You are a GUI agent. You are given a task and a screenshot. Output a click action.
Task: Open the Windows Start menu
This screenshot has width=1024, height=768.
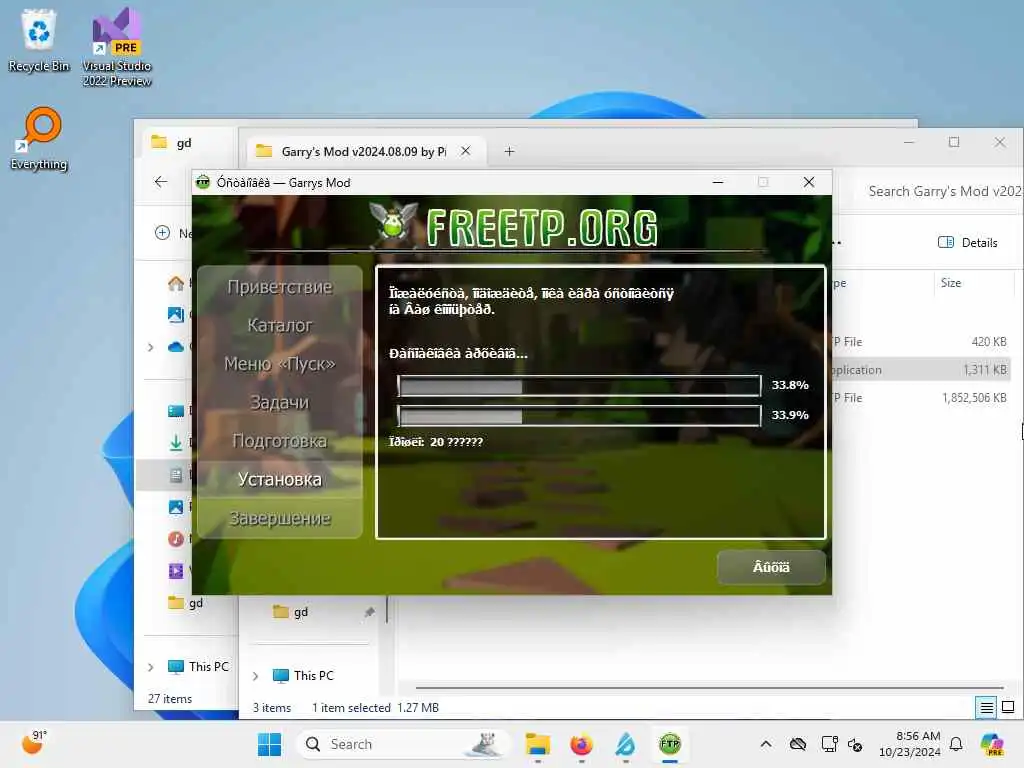tap(269, 744)
